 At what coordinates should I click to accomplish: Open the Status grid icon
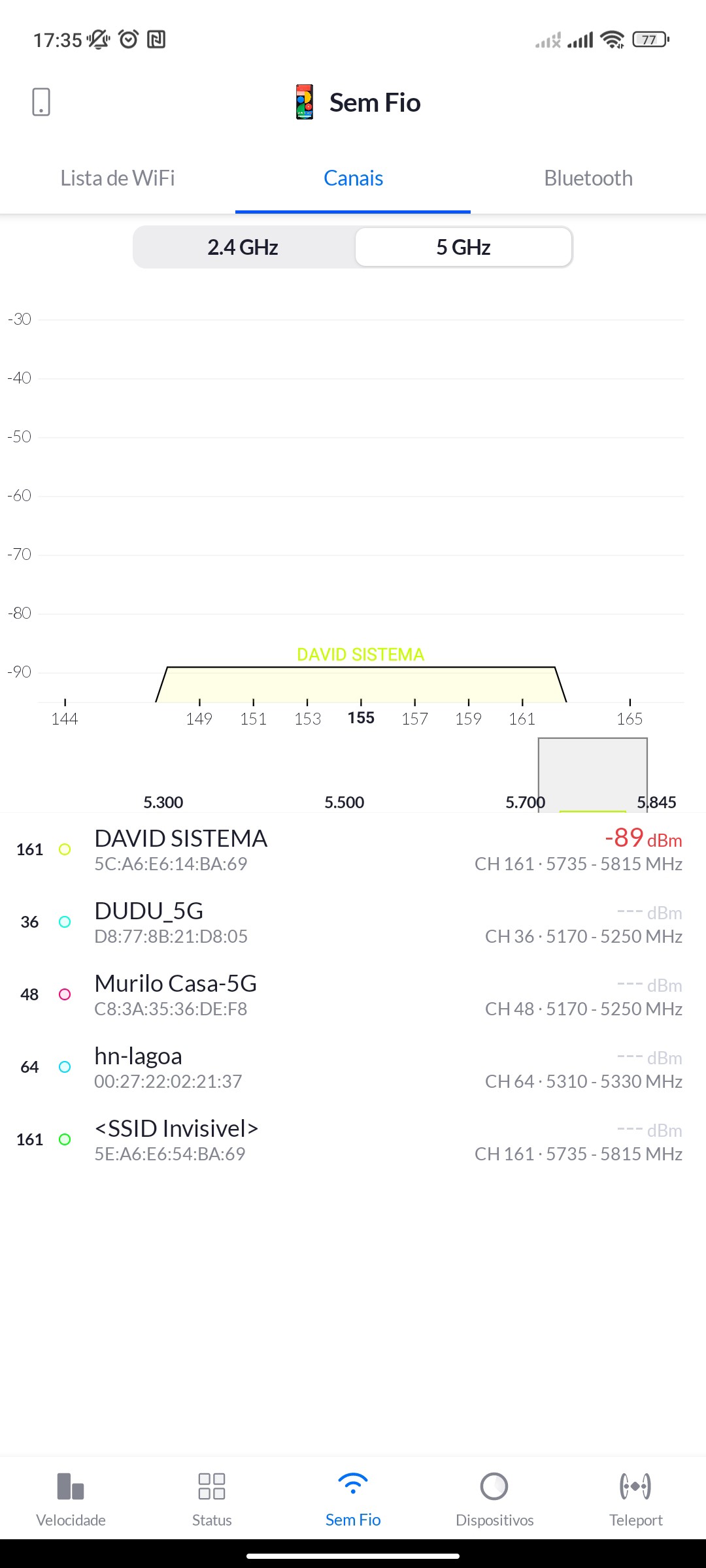(212, 1486)
